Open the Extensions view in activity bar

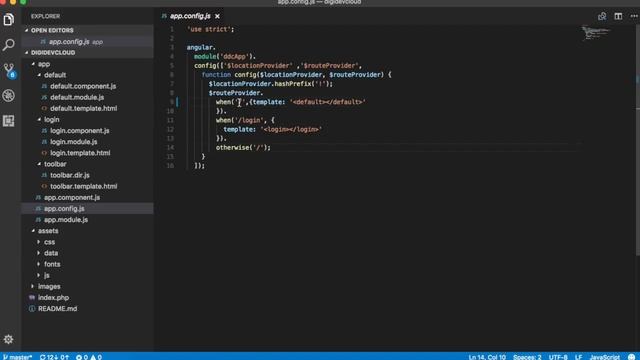click(x=9, y=121)
